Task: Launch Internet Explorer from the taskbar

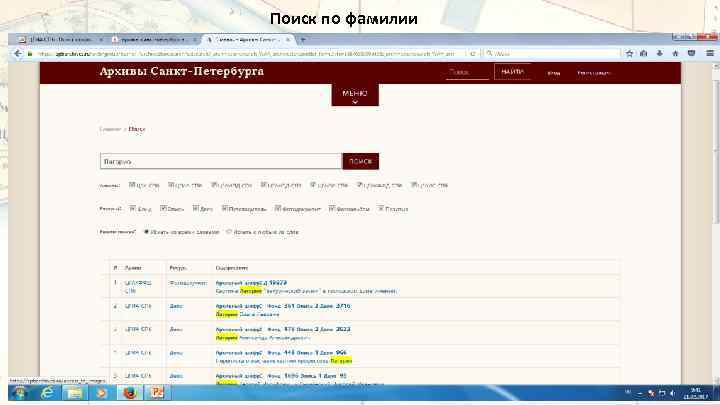Action: [x=47, y=393]
